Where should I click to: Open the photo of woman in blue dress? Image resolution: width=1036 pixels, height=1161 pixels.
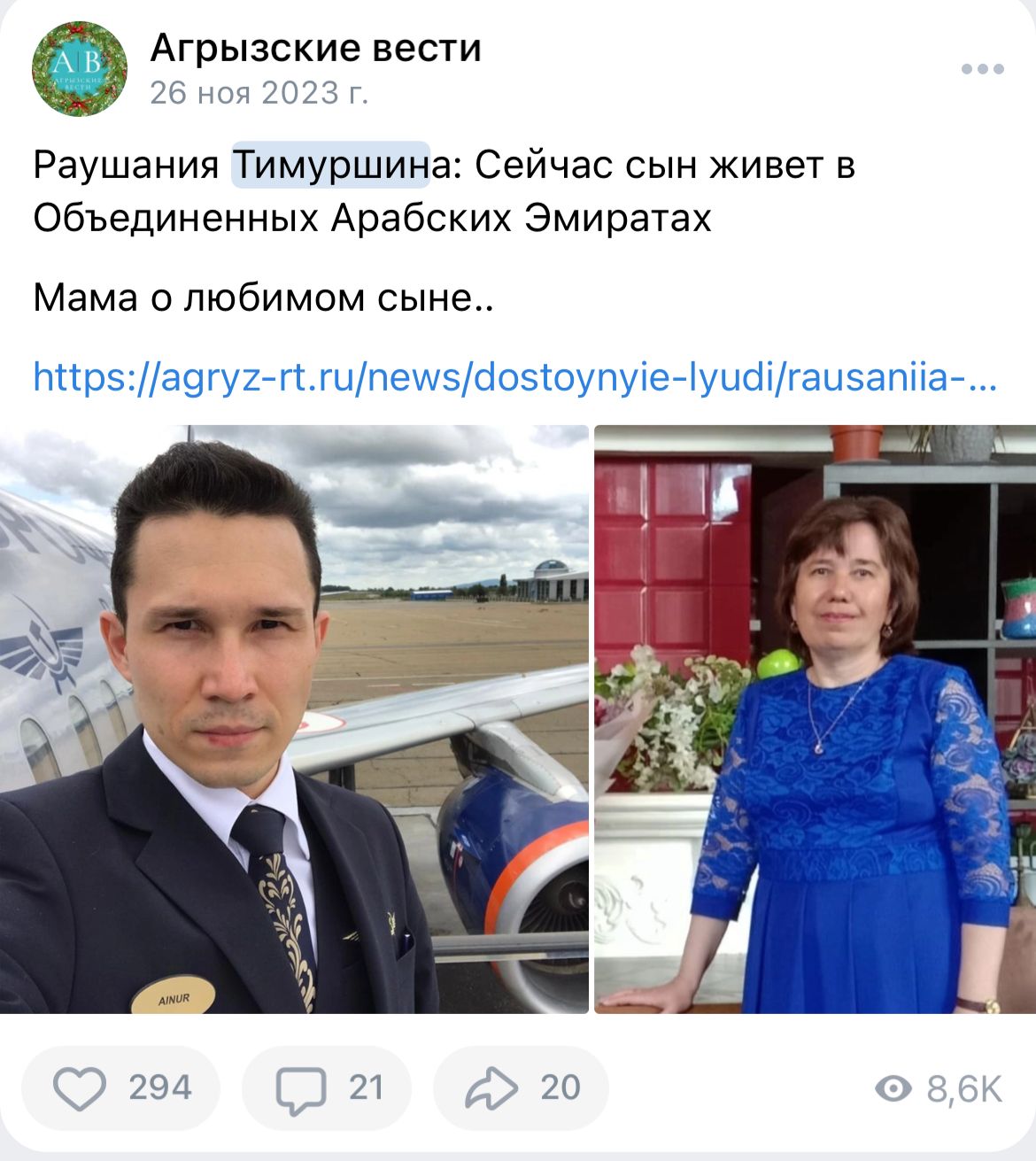(x=815, y=719)
